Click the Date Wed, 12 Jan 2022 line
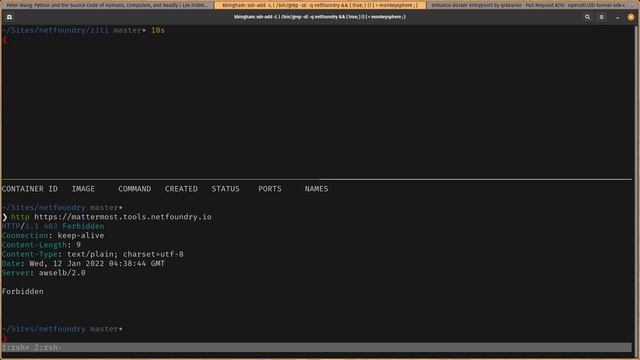 pos(83,264)
